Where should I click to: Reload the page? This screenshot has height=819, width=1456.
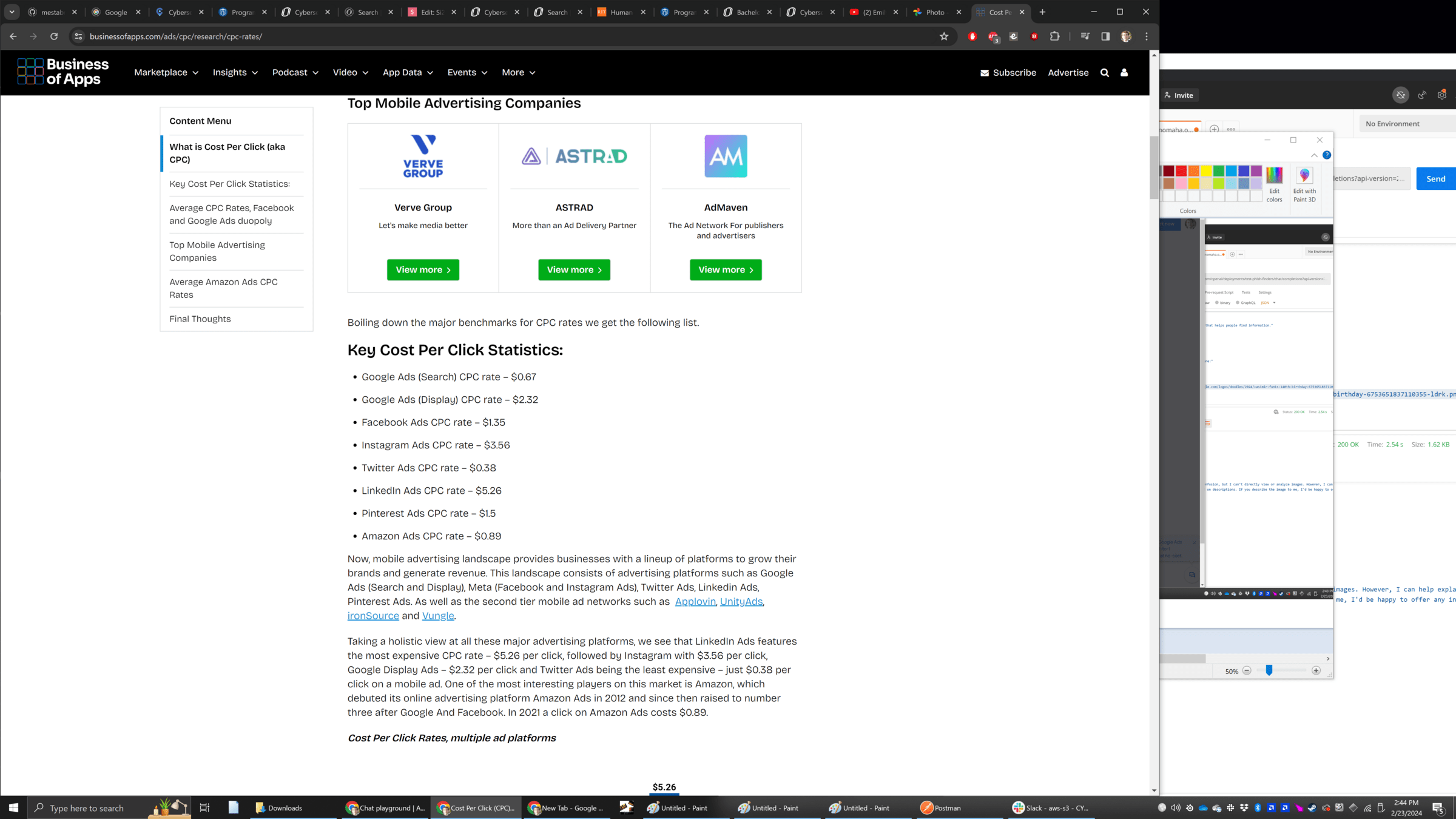click(x=54, y=36)
